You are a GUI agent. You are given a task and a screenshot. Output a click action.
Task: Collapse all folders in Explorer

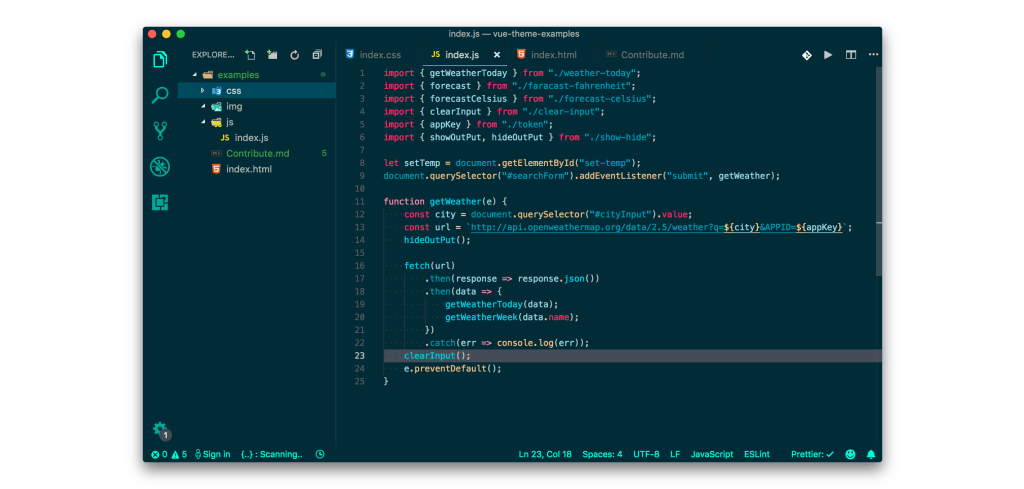pos(317,55)
